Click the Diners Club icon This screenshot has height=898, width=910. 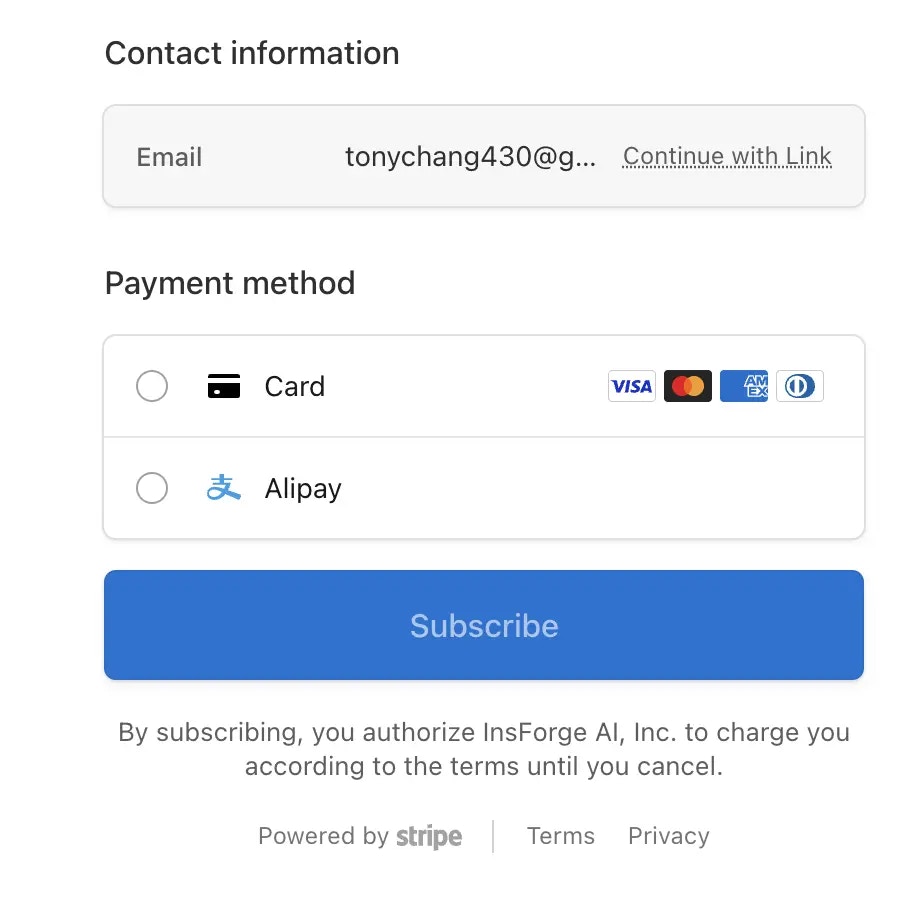800,386
